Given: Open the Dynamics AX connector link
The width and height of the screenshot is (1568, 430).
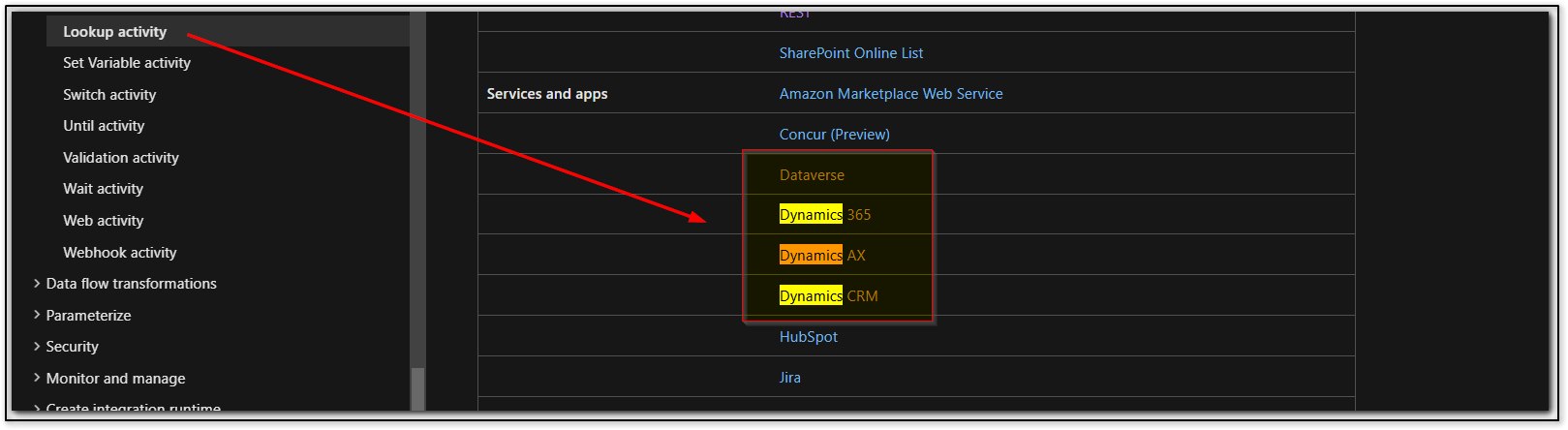Looking at the screenshot, I should point(822,256).
